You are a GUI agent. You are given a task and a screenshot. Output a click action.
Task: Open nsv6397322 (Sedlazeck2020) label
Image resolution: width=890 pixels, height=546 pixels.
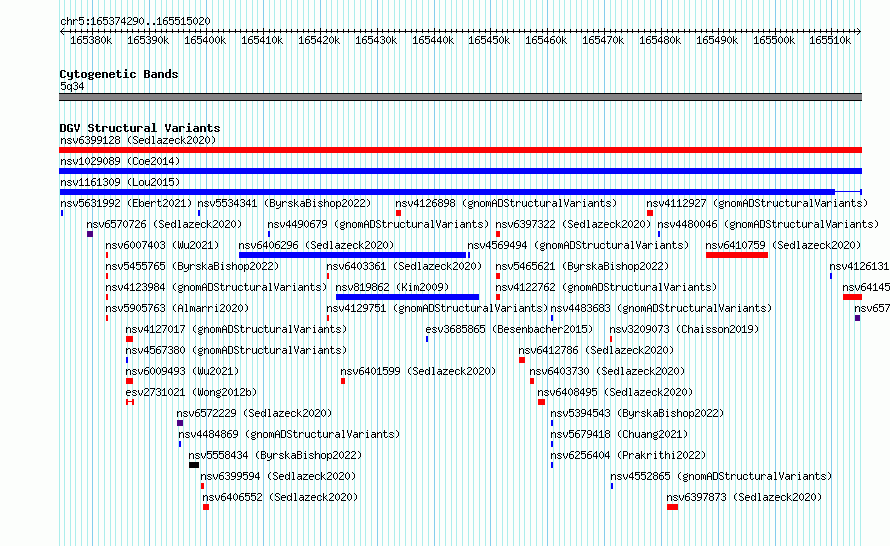(x=573, y=224)
